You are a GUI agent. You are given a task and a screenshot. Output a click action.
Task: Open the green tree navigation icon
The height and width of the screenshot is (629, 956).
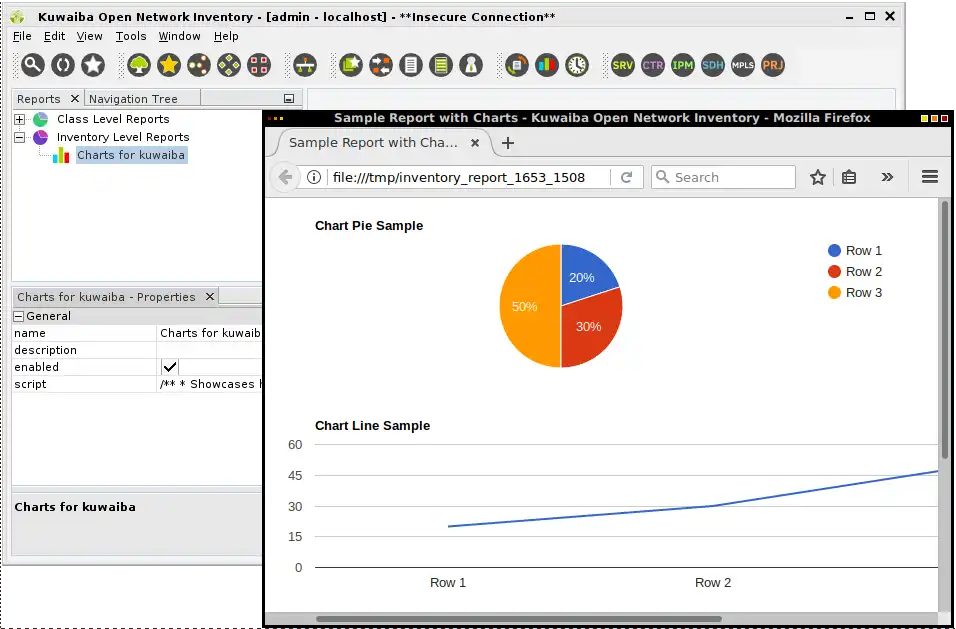click(x=139, y=65)
